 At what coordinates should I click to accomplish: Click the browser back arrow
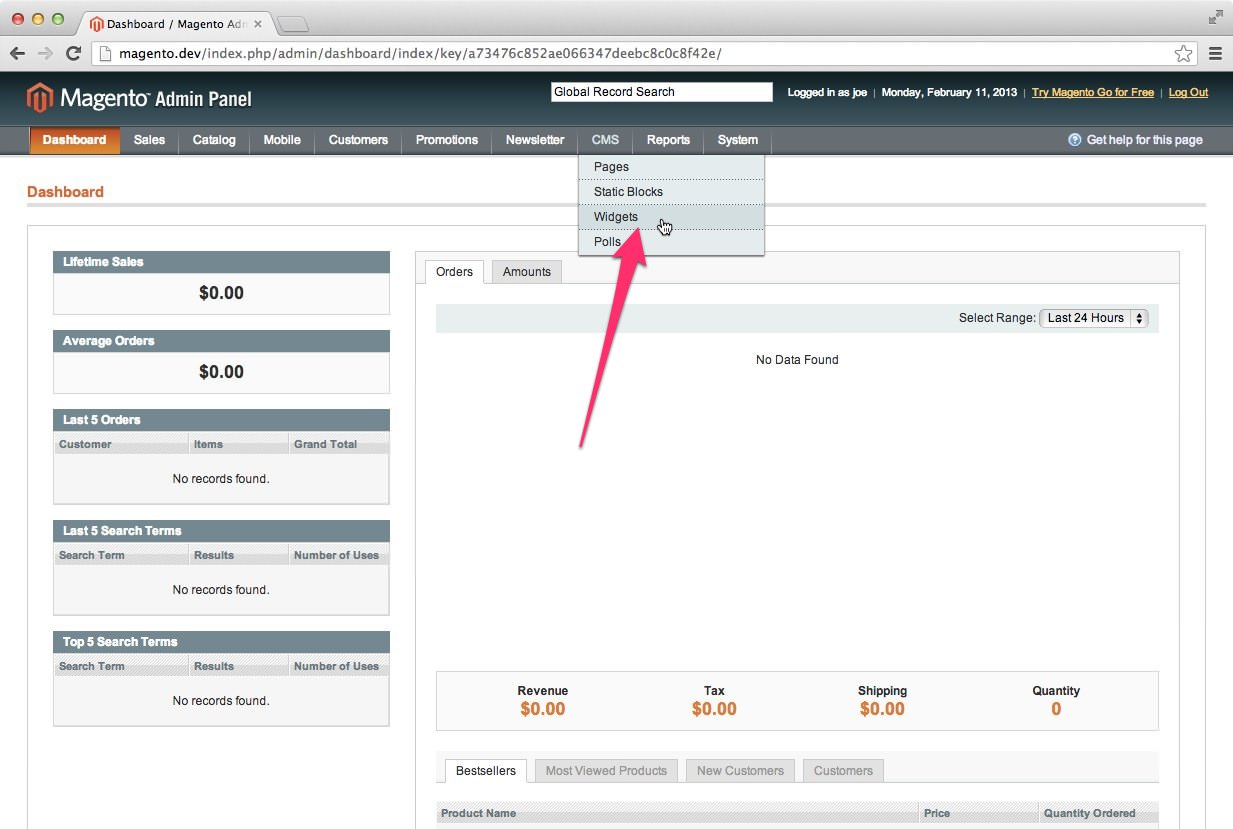point(17,54)
